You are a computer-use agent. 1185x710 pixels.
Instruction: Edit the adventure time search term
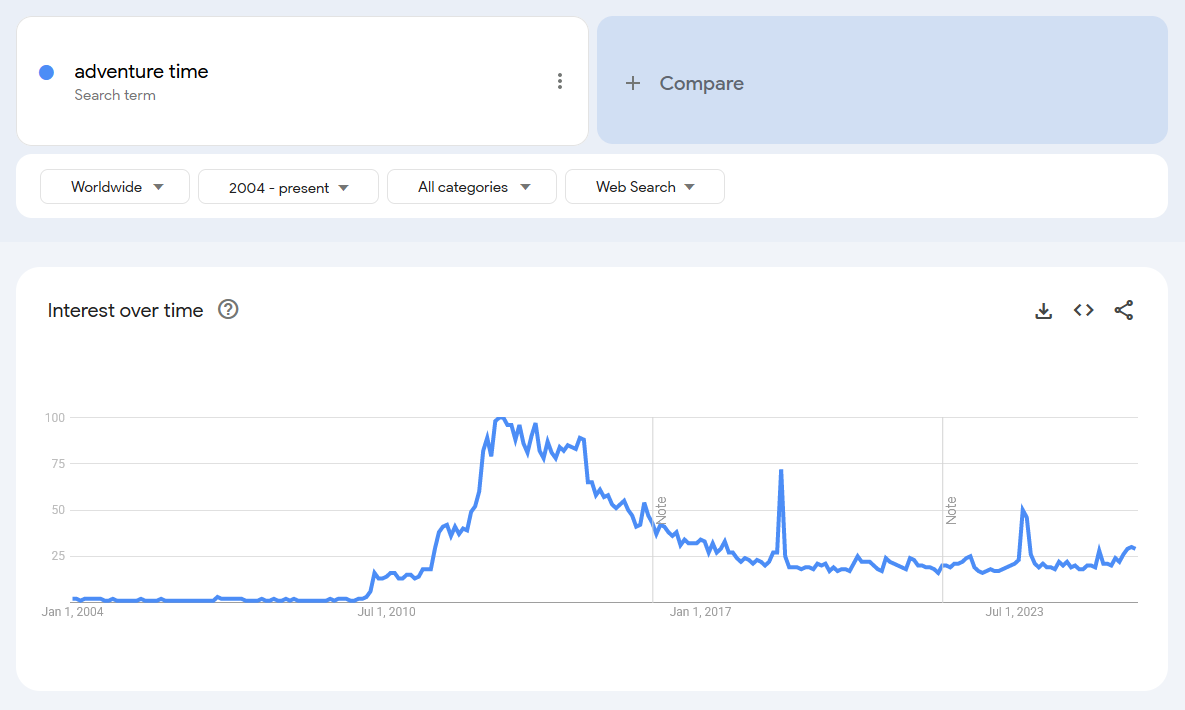[141, 72]
